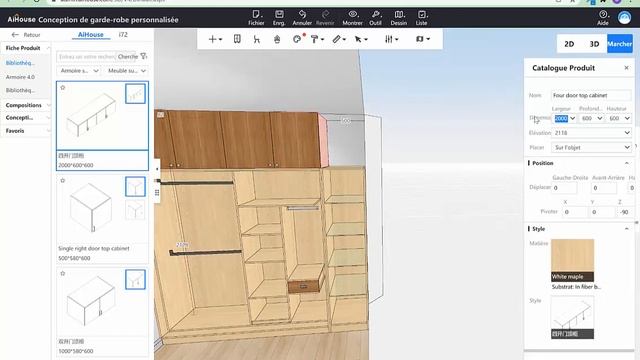Image resolution: width=640 pixels, height=360 pixels.
Task: Expand the Favoris section
Action: tap(26, 131)
